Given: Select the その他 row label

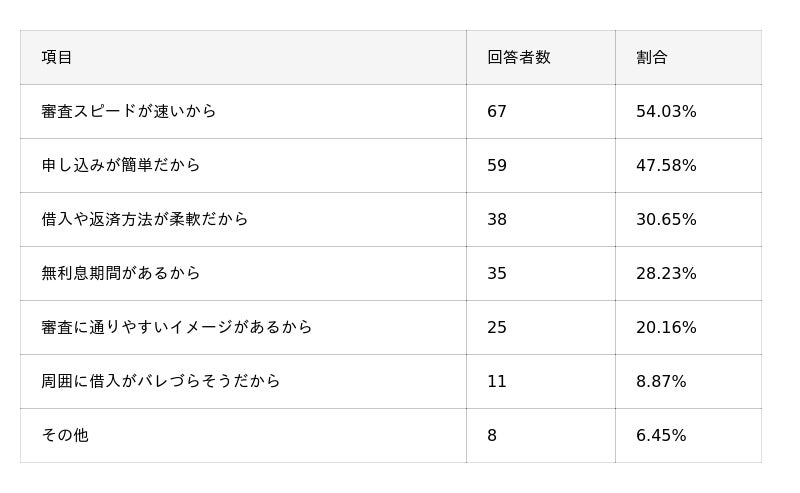Looking at the screenshot, I should click(65, 436).
